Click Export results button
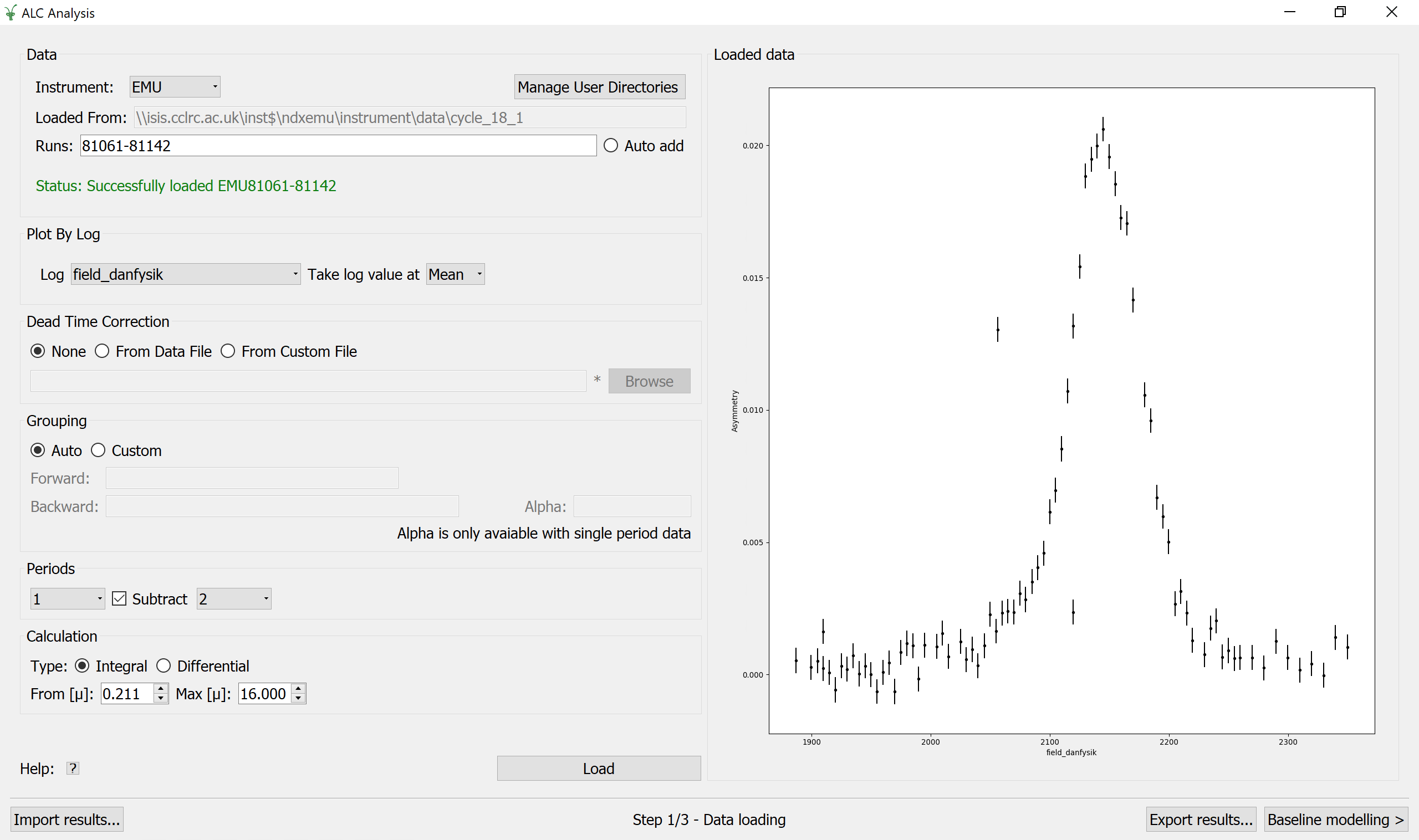Screen dimensions: 1419x840 click(1201, 819)
